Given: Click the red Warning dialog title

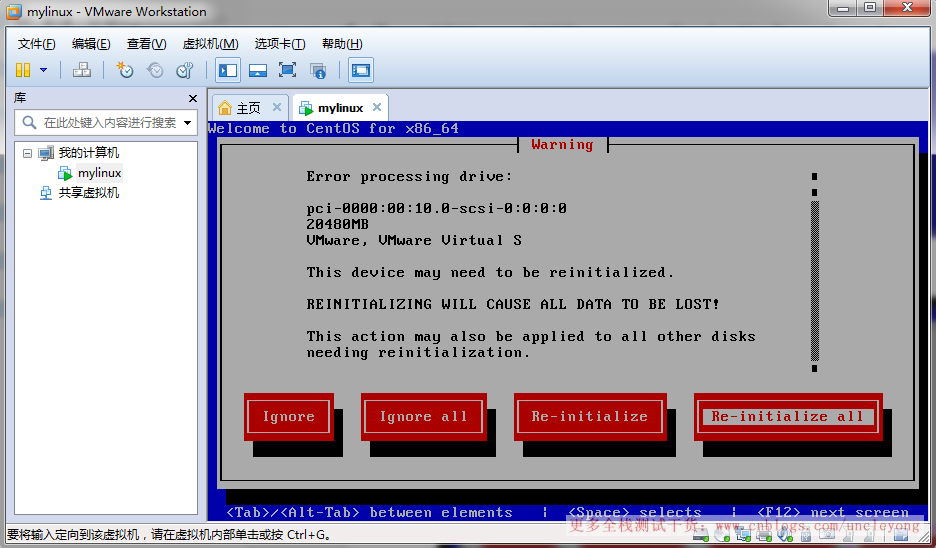Looking at the screenshot, I should (562, 144).
